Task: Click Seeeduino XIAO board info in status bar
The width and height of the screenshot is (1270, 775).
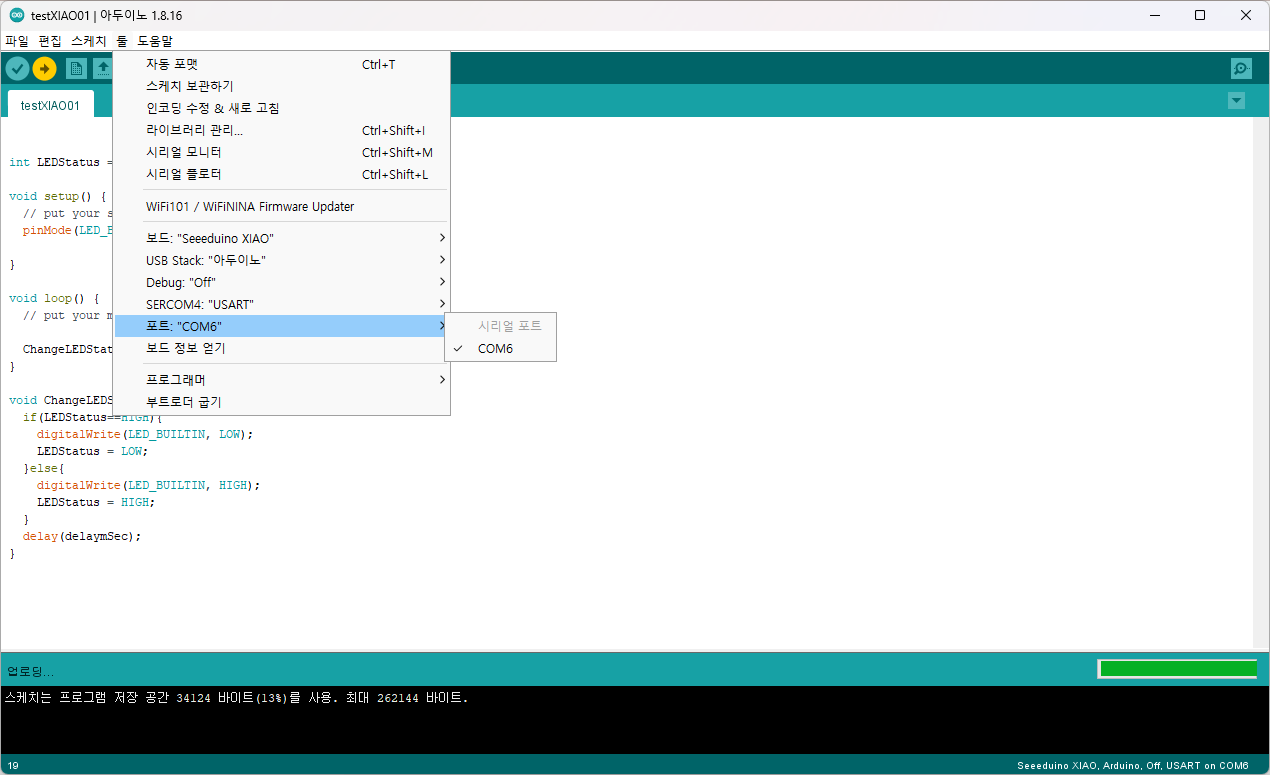Action: click(1133, 766)
